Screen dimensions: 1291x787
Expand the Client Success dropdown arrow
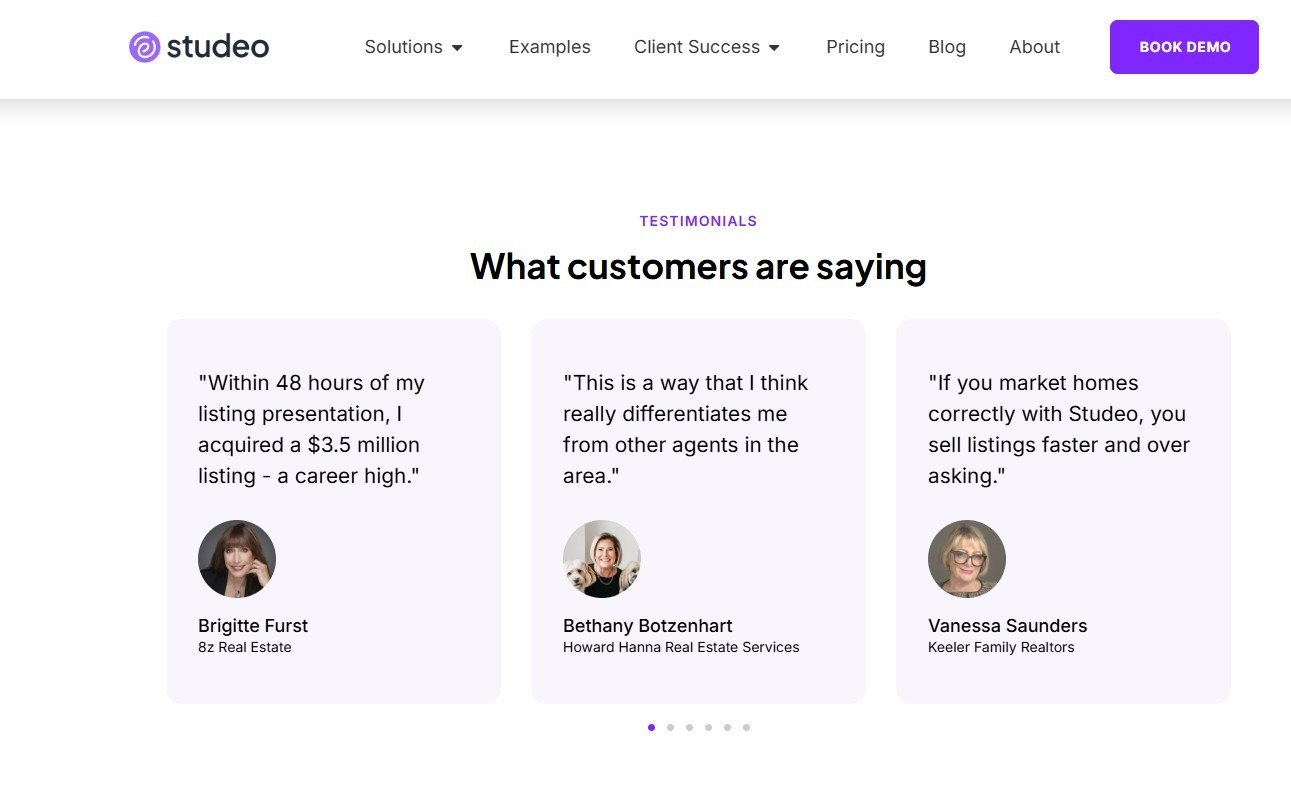[x=774, y=48]
